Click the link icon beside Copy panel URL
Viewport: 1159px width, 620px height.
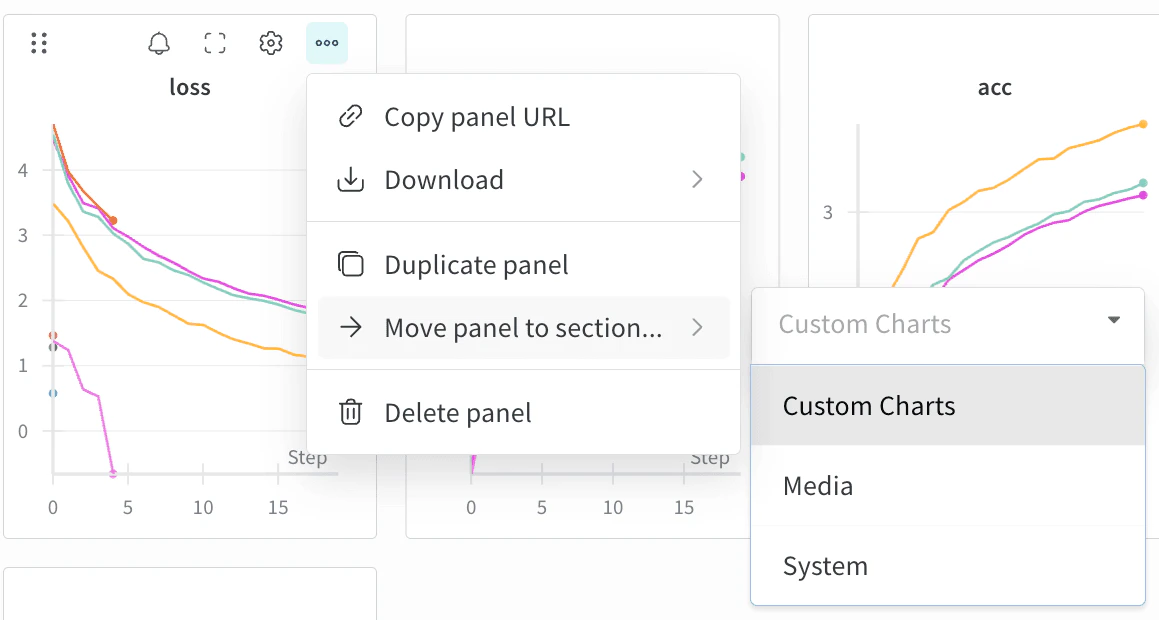[x=349, y=116]
